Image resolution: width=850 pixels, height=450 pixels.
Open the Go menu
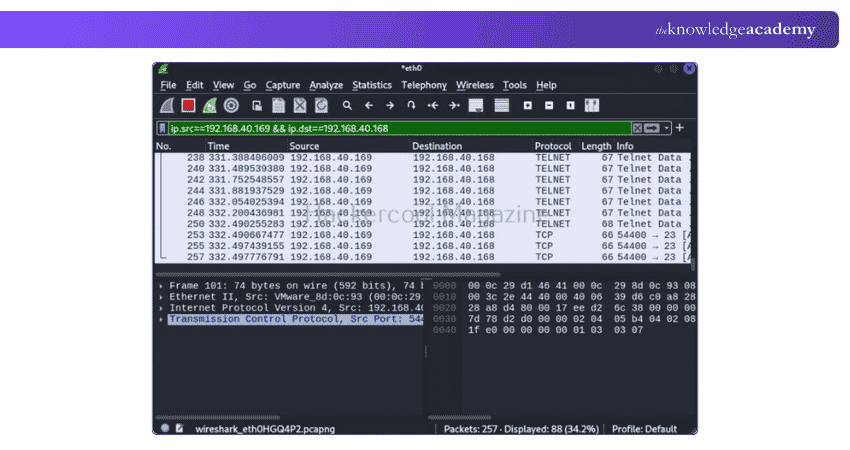click(250, 85)
